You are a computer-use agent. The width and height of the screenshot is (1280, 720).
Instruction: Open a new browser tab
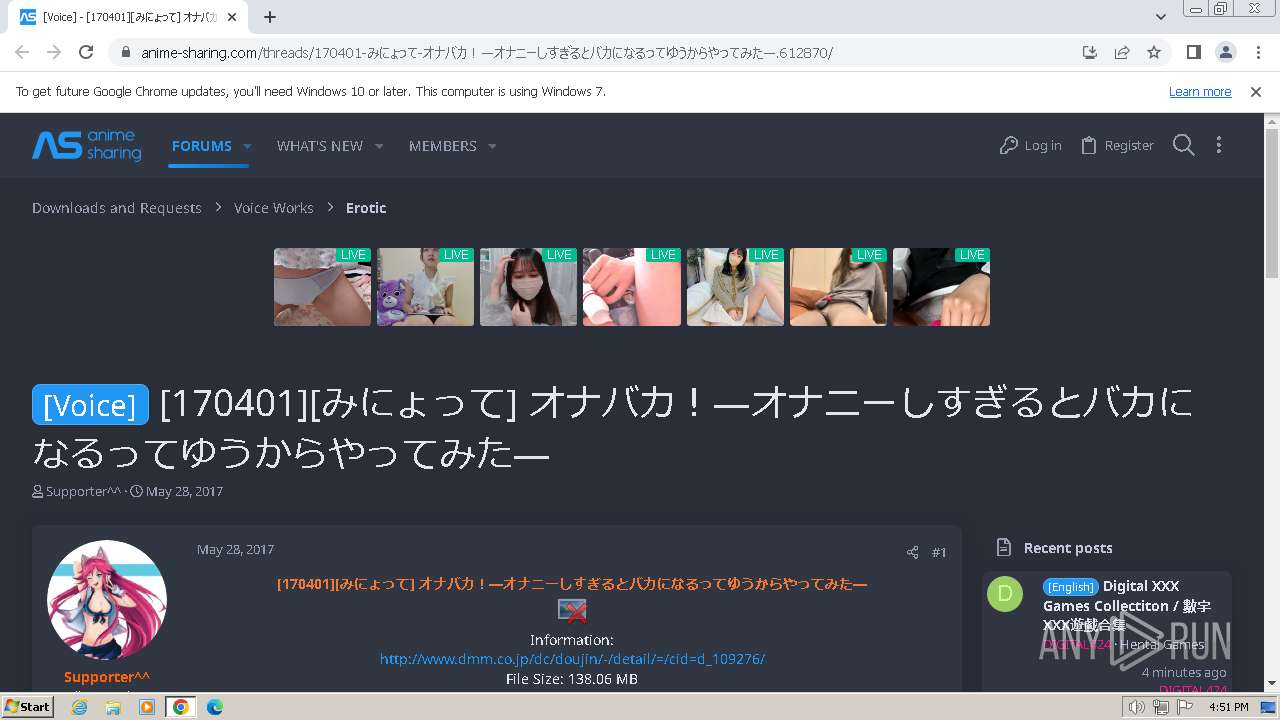(x=270, y=17)
